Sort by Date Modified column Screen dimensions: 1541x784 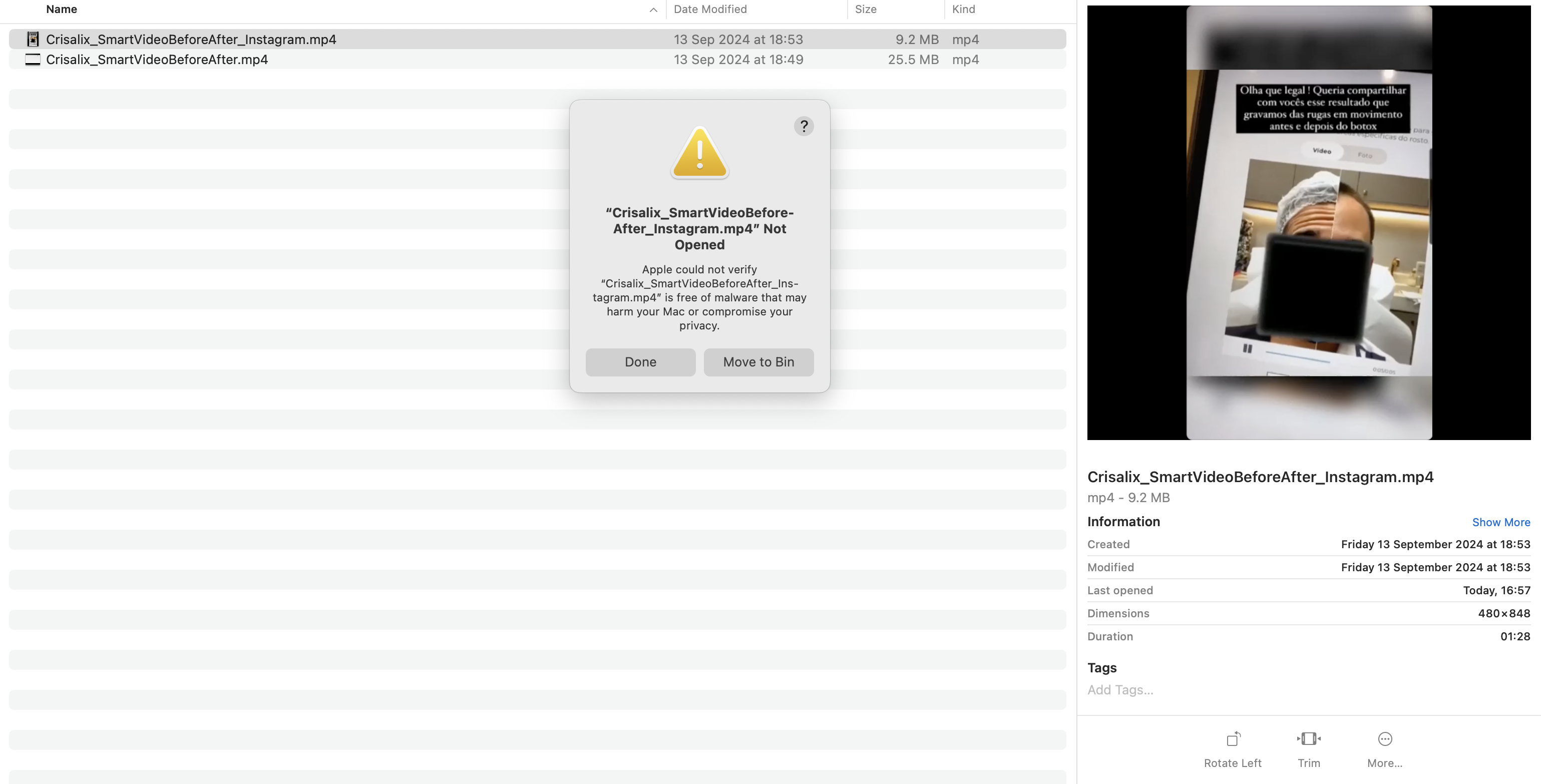pyautogui.click(x=710, y=10)
